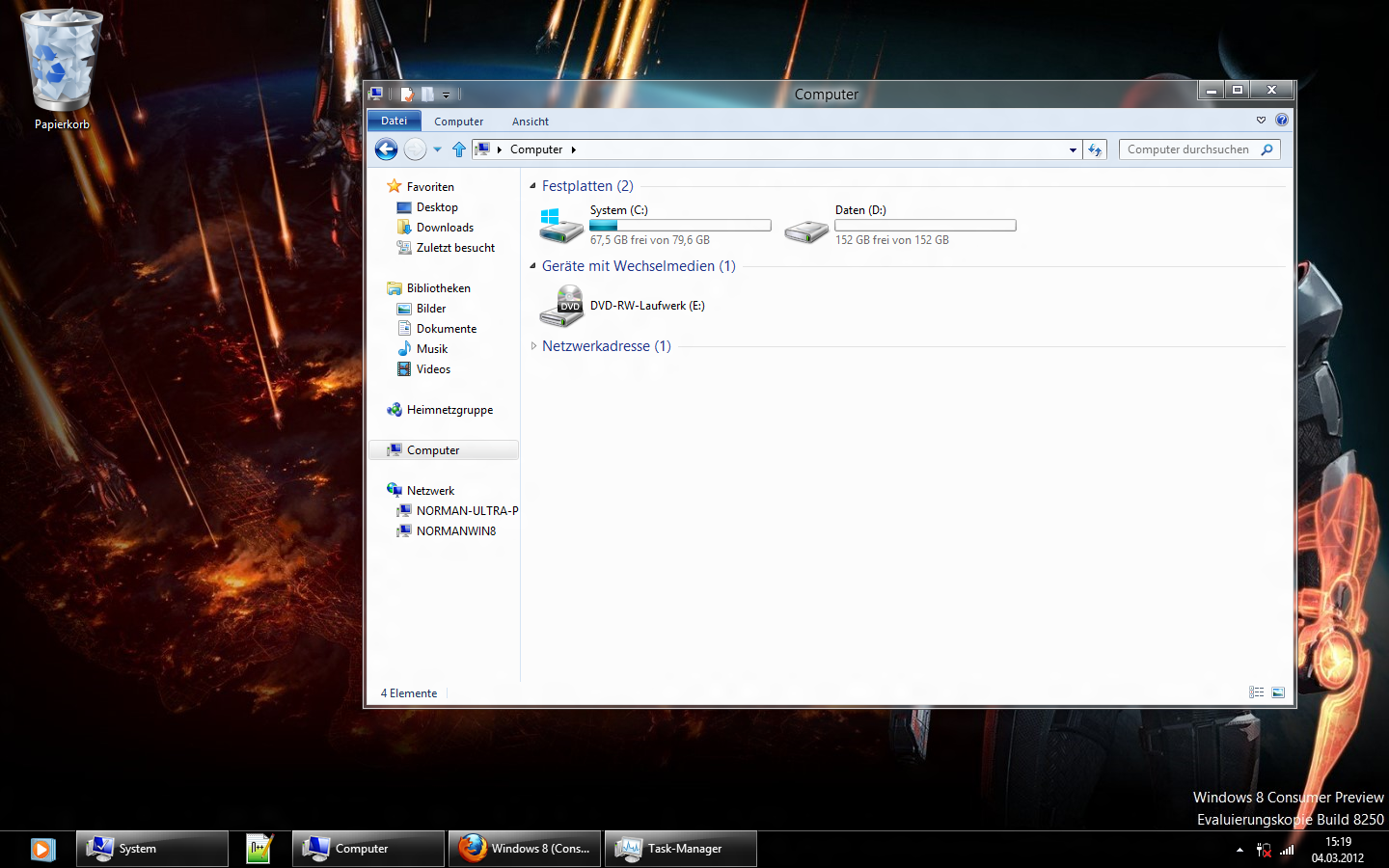Open the Datei file menu
Screen dimensions: 1389x868
394,121
